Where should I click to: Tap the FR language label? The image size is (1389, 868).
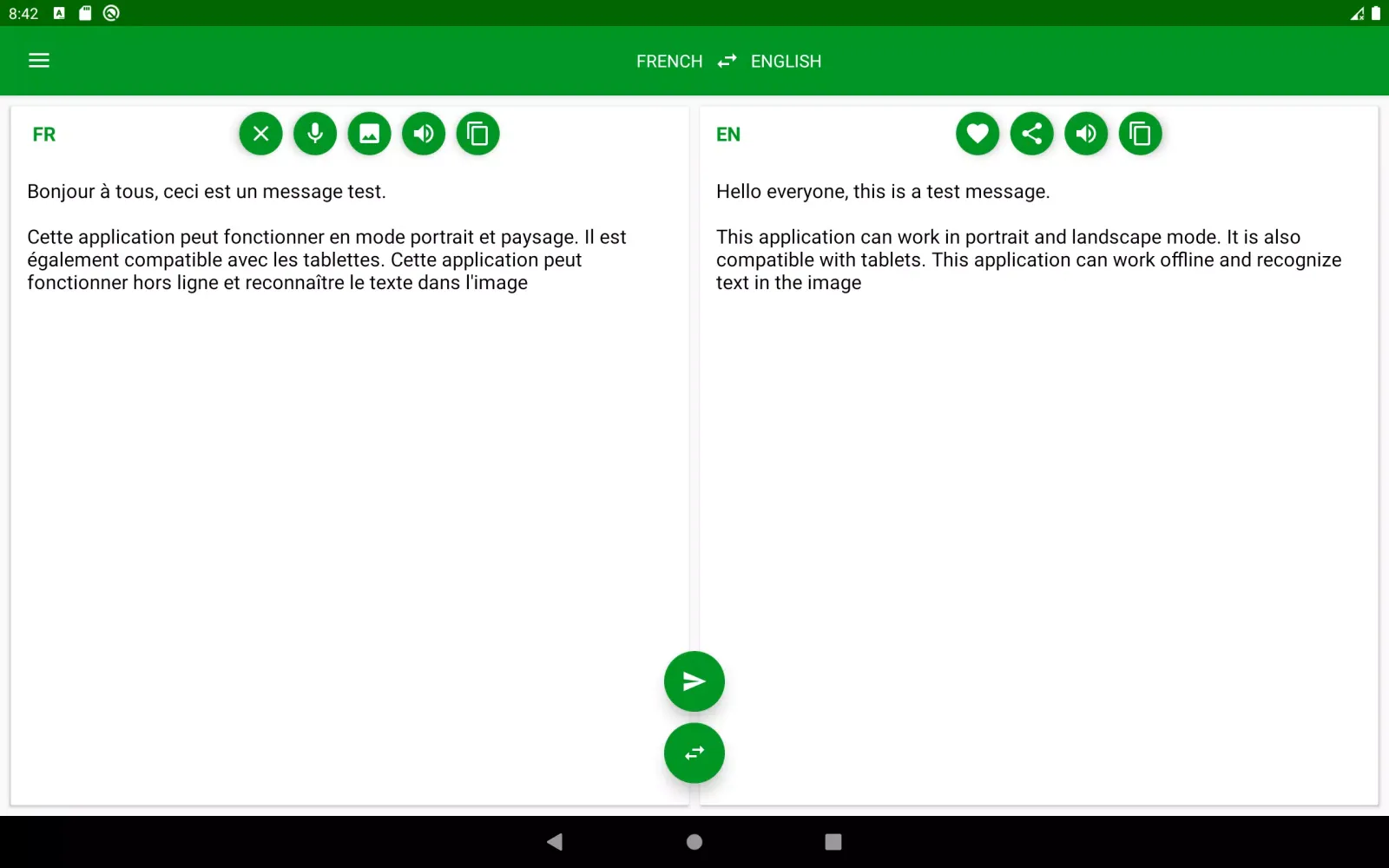[44, 135]
